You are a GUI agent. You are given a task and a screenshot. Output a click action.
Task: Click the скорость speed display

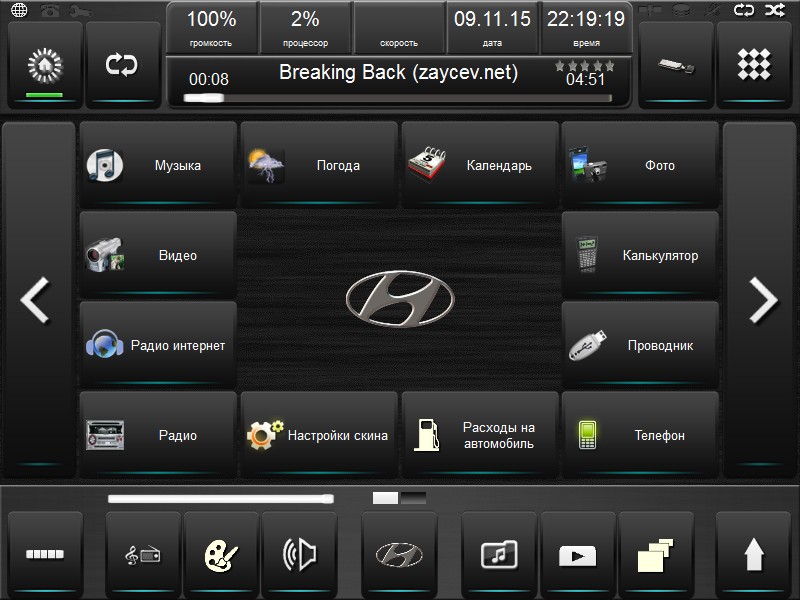click(x=398, y=28)
